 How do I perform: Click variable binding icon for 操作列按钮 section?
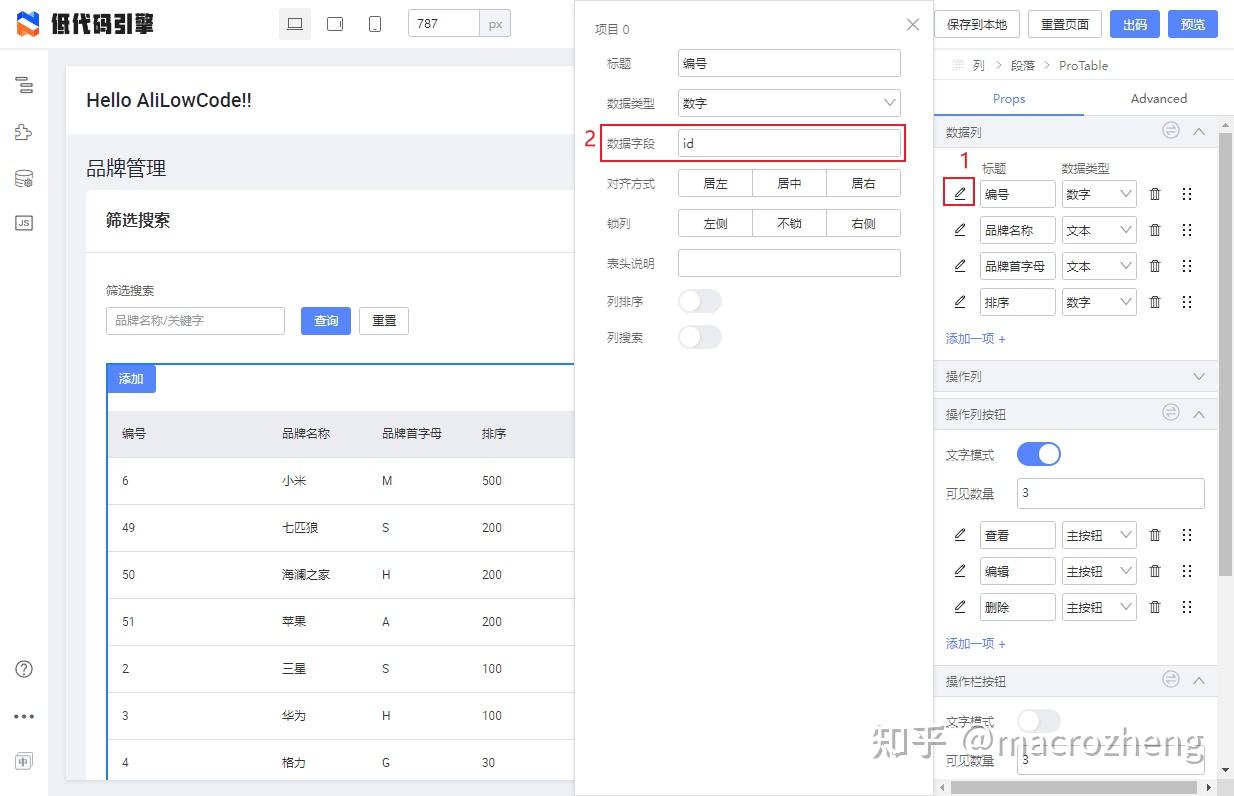tap(1171, 413)
